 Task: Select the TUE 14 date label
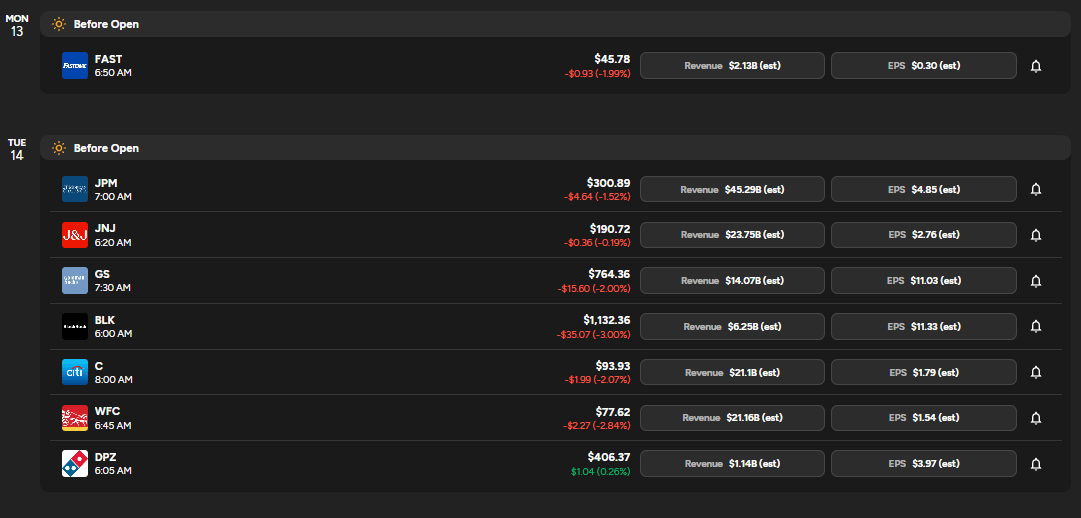[x=17, y=149]
